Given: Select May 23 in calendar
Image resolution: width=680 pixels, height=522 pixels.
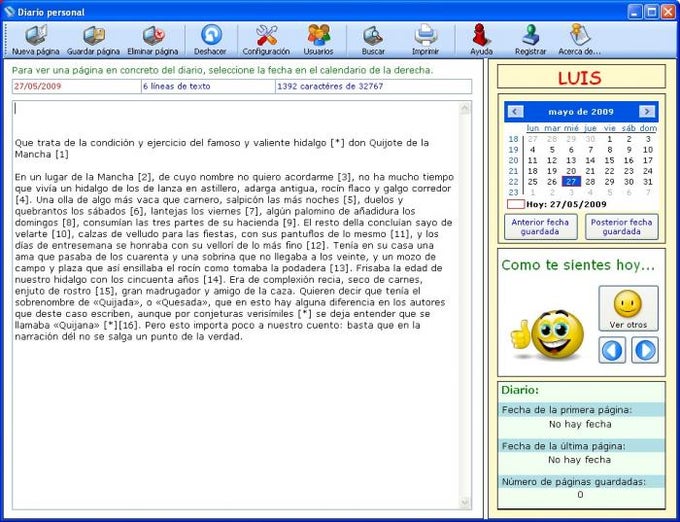Looking at the screenshot, I should point(629,171).
